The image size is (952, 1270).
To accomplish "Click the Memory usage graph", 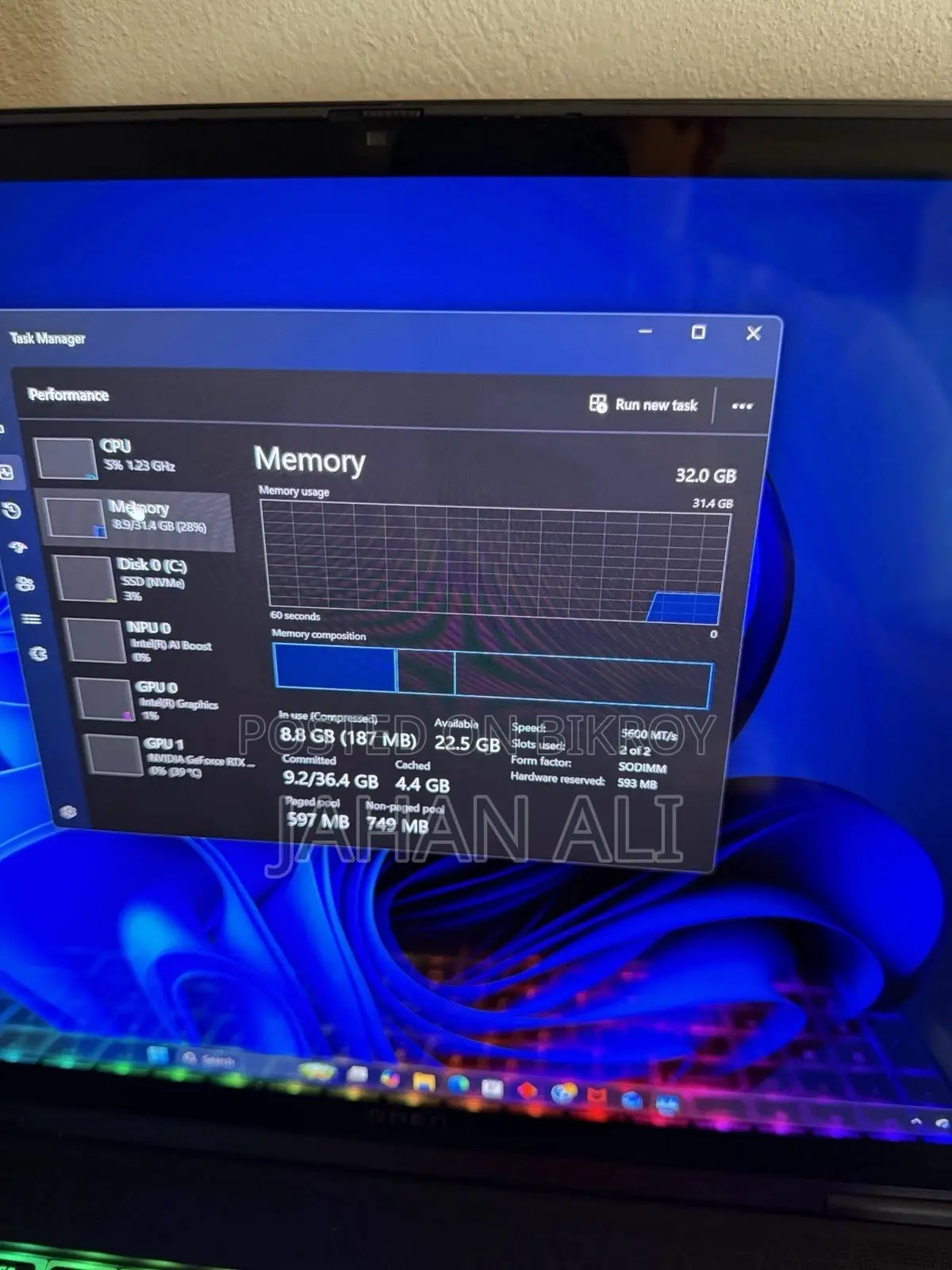I will pyautogui.click(x=497, y=564).
